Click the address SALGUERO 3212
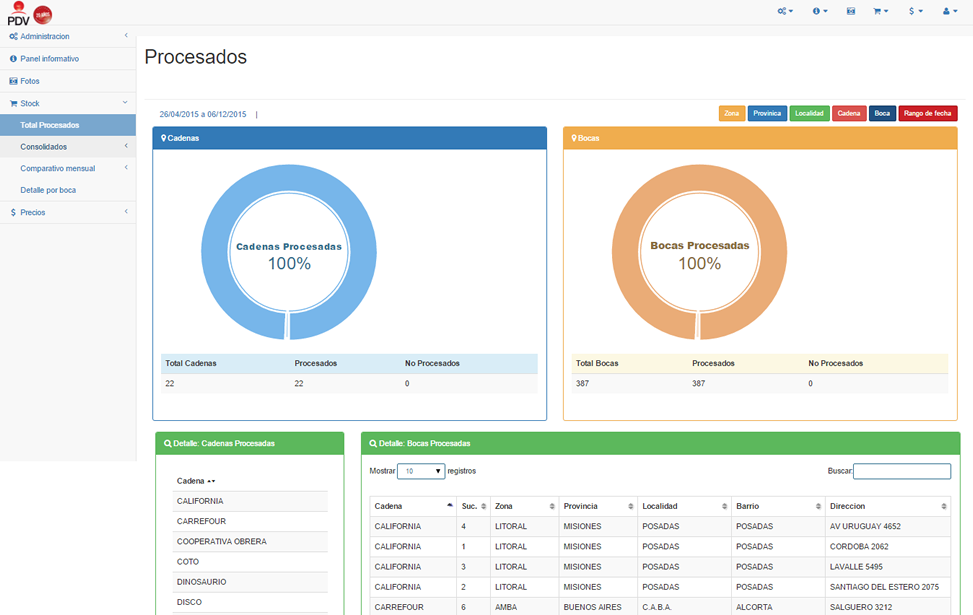The width and height of the screenshot is (973, 615). pyautogui.click(x=861, y=607)
